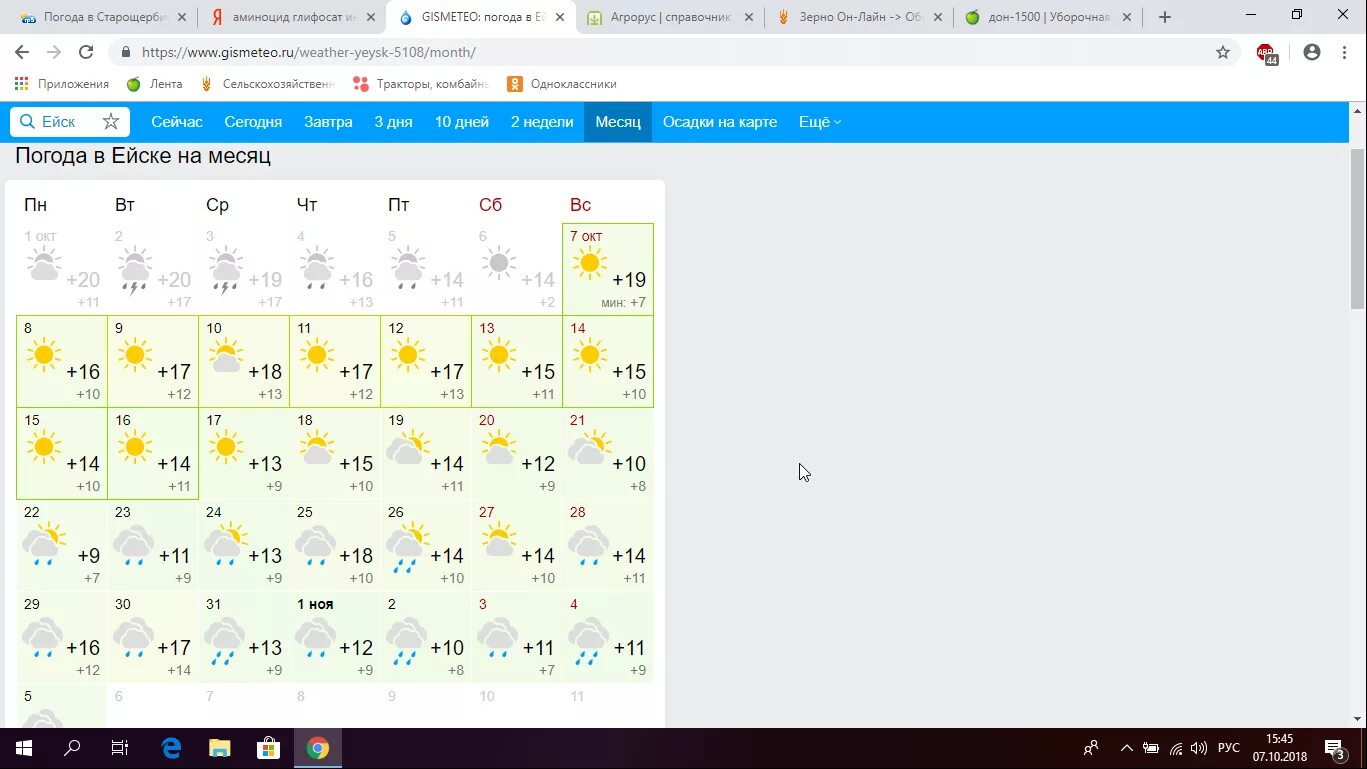Open Task View on the taskbar
The height and width of the screenshot is (769, 1367).
(x=120, y=748)
